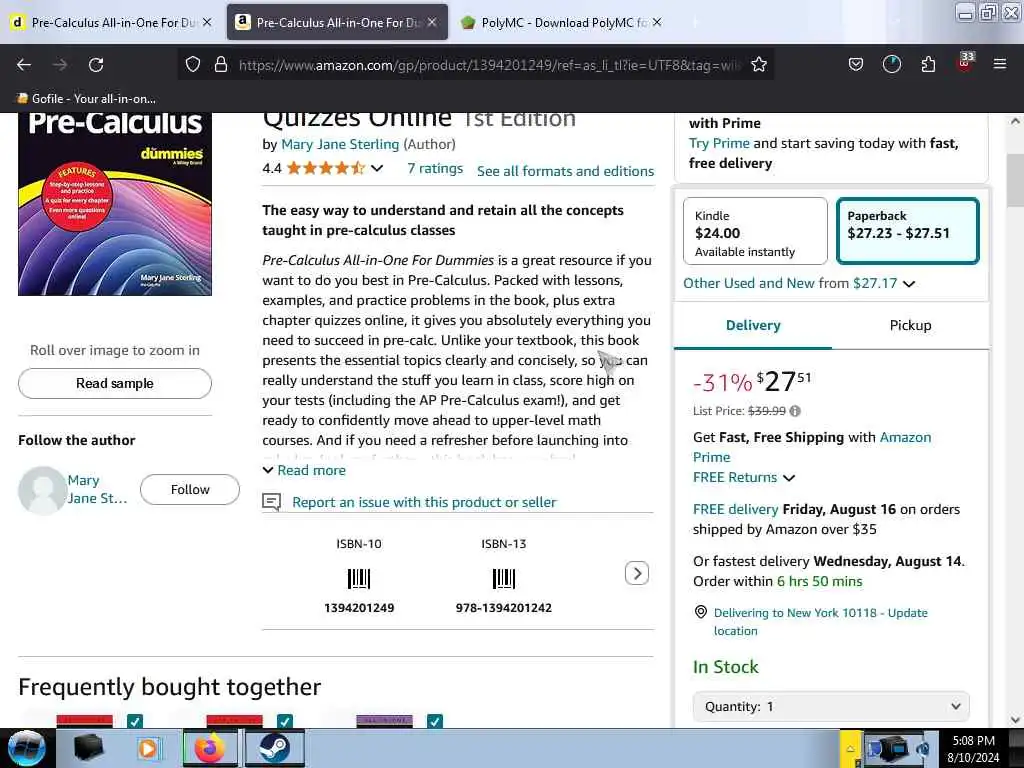Show hidden system tray icons
Viewport: 1024px width, 768px height.
coord(850,749)
